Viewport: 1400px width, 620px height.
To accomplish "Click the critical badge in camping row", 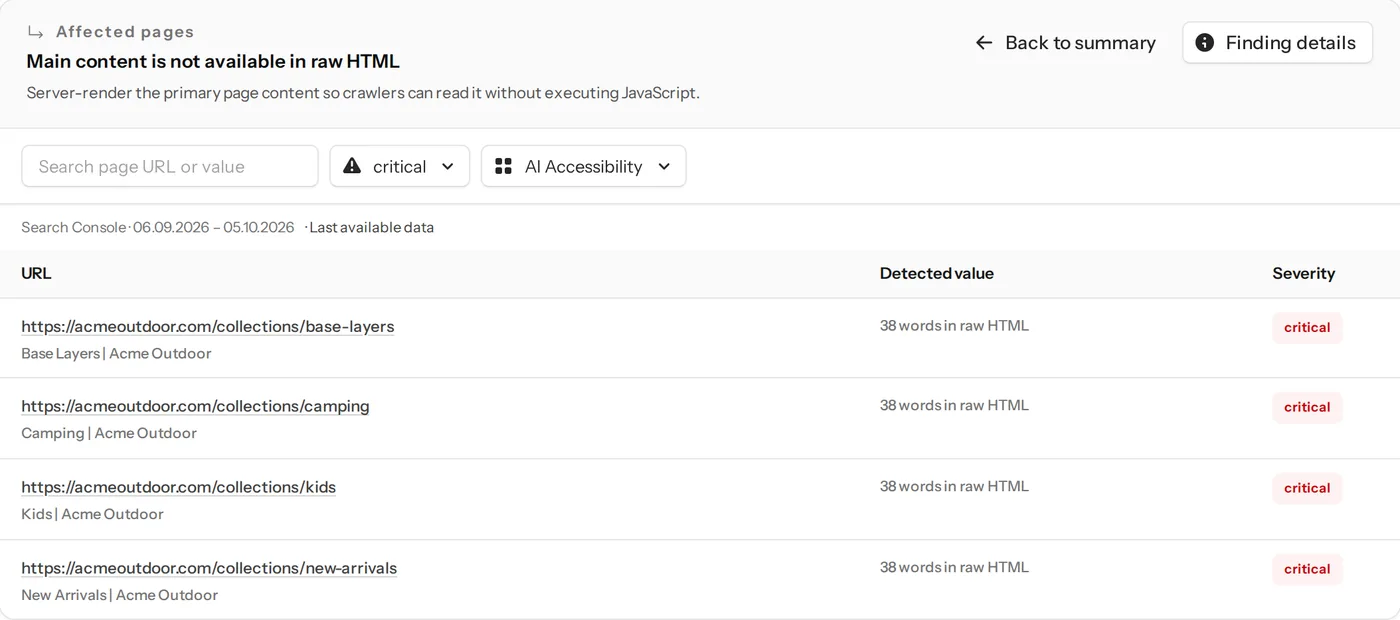I will (1307, 407).
